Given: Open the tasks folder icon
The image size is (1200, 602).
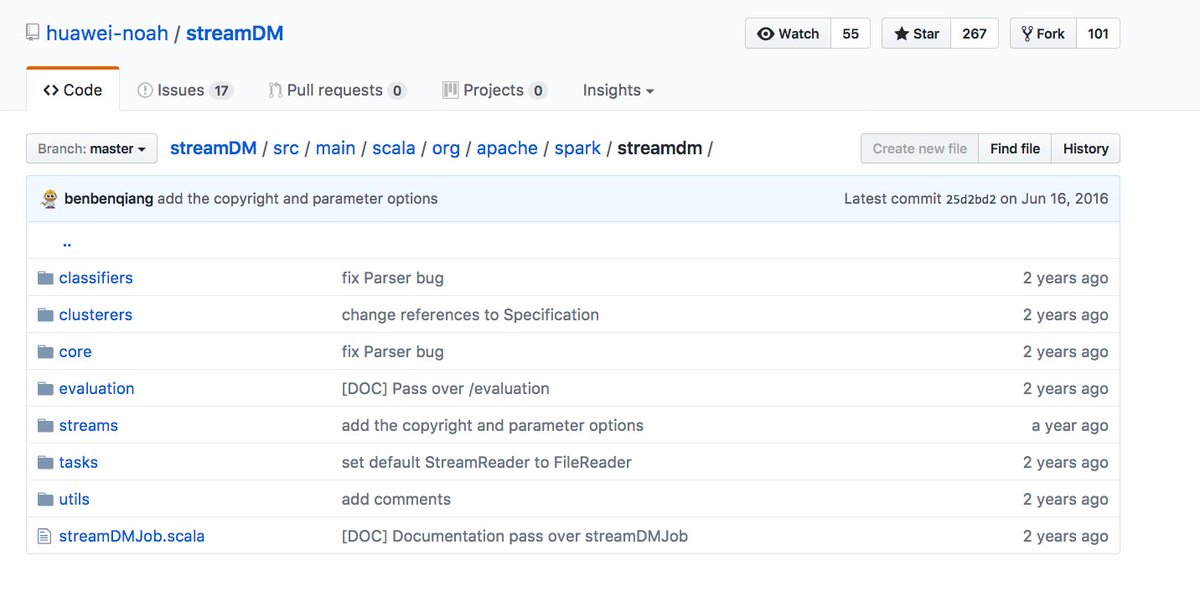Looking at the screenshot, I should coord(45,463).
